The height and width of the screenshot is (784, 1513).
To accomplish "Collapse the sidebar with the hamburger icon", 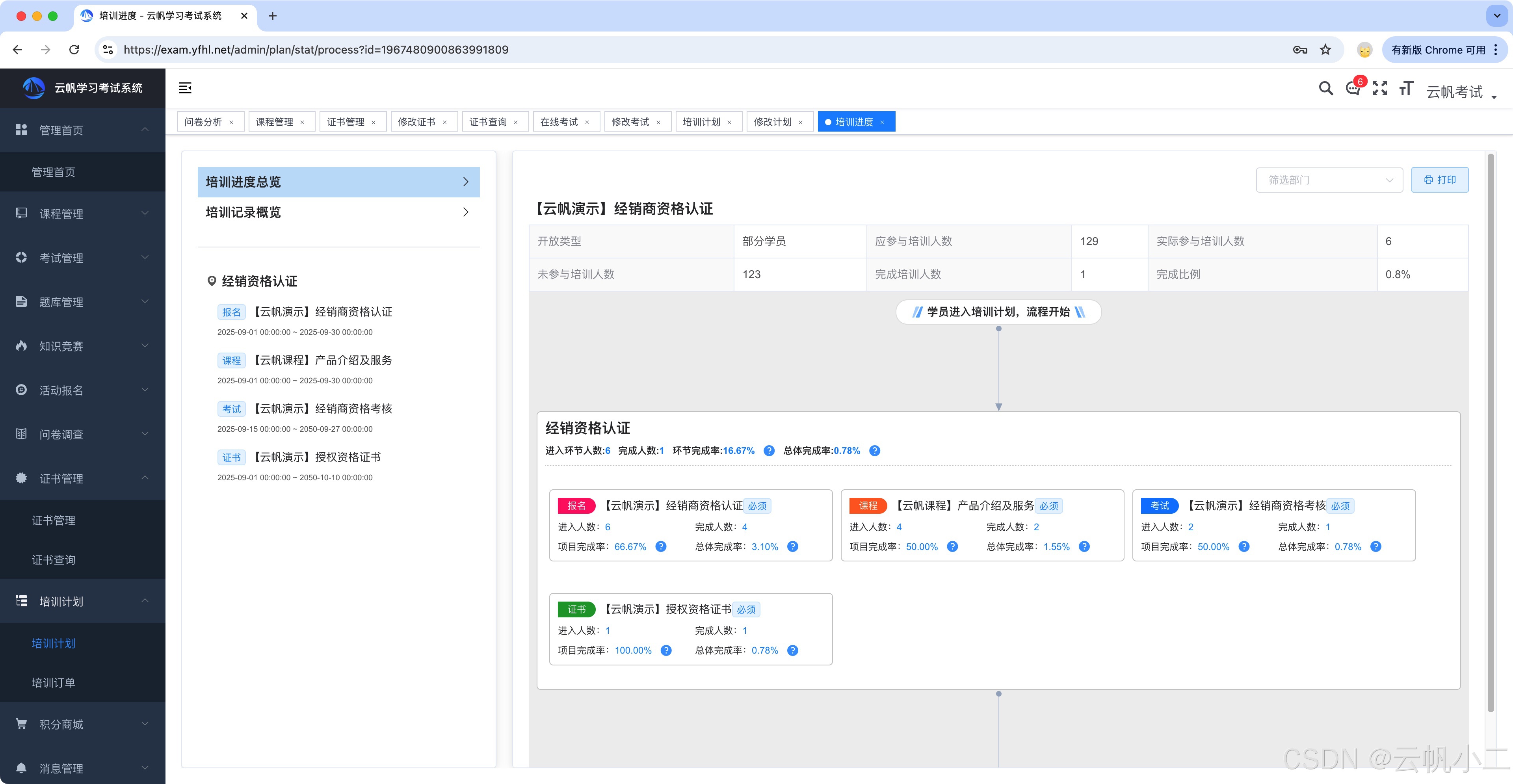I will (185, 88).
